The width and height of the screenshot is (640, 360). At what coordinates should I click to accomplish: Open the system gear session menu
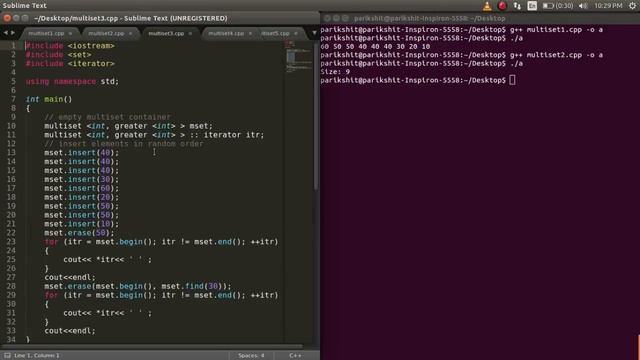click(632, 6)
